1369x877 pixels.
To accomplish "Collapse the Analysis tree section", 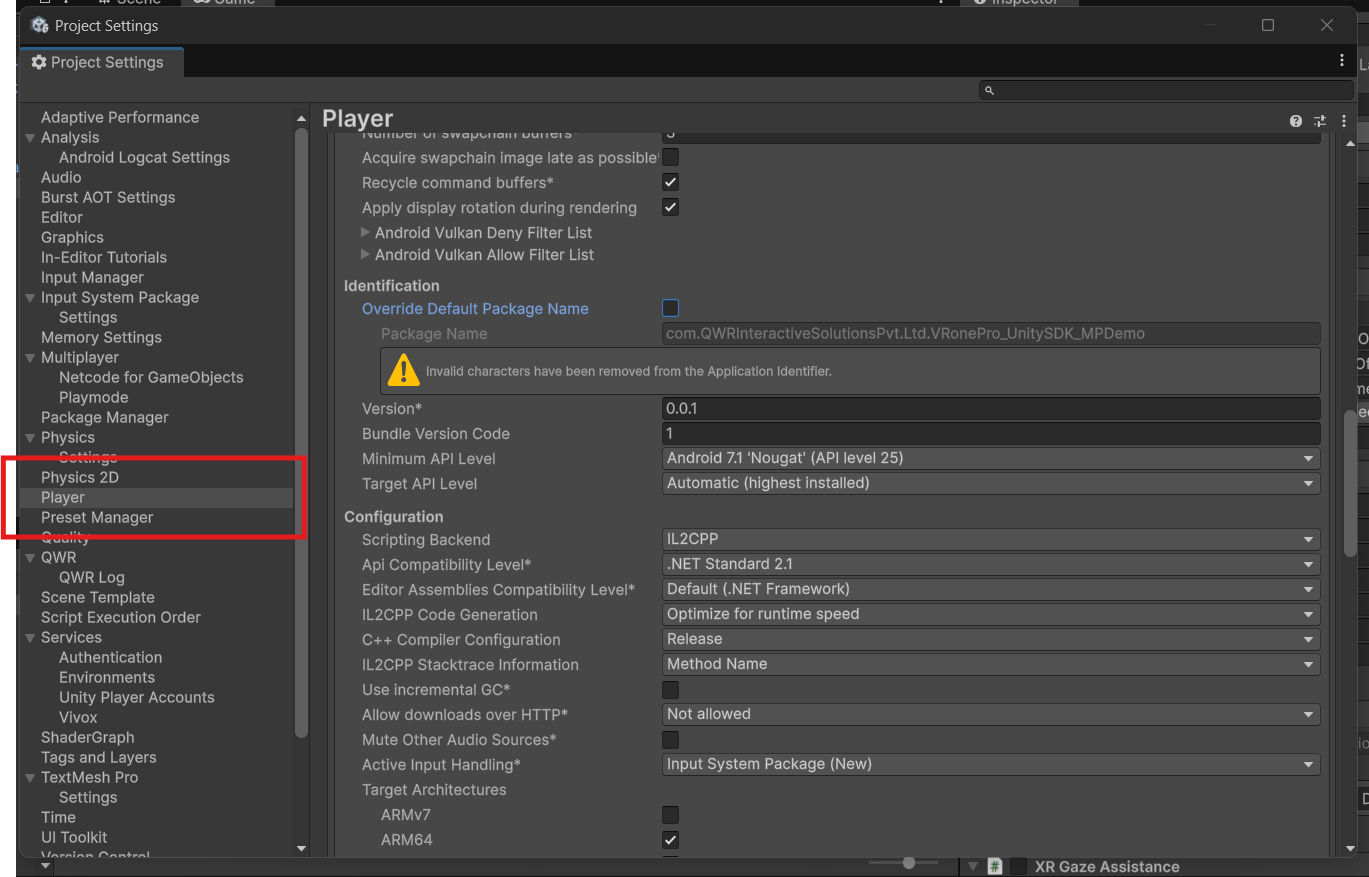I will click(30, 137).
